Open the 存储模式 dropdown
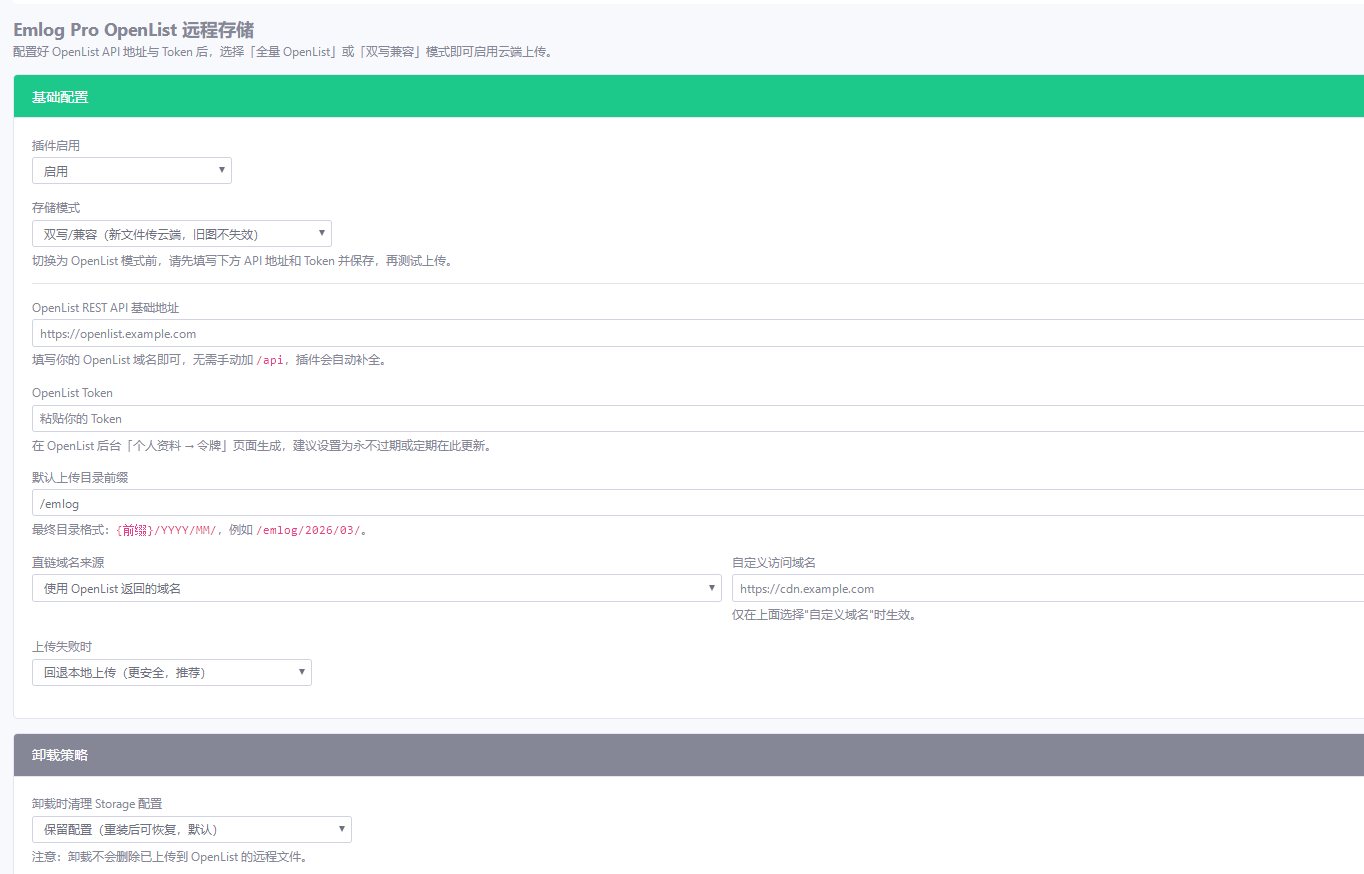 pos(182,234)
